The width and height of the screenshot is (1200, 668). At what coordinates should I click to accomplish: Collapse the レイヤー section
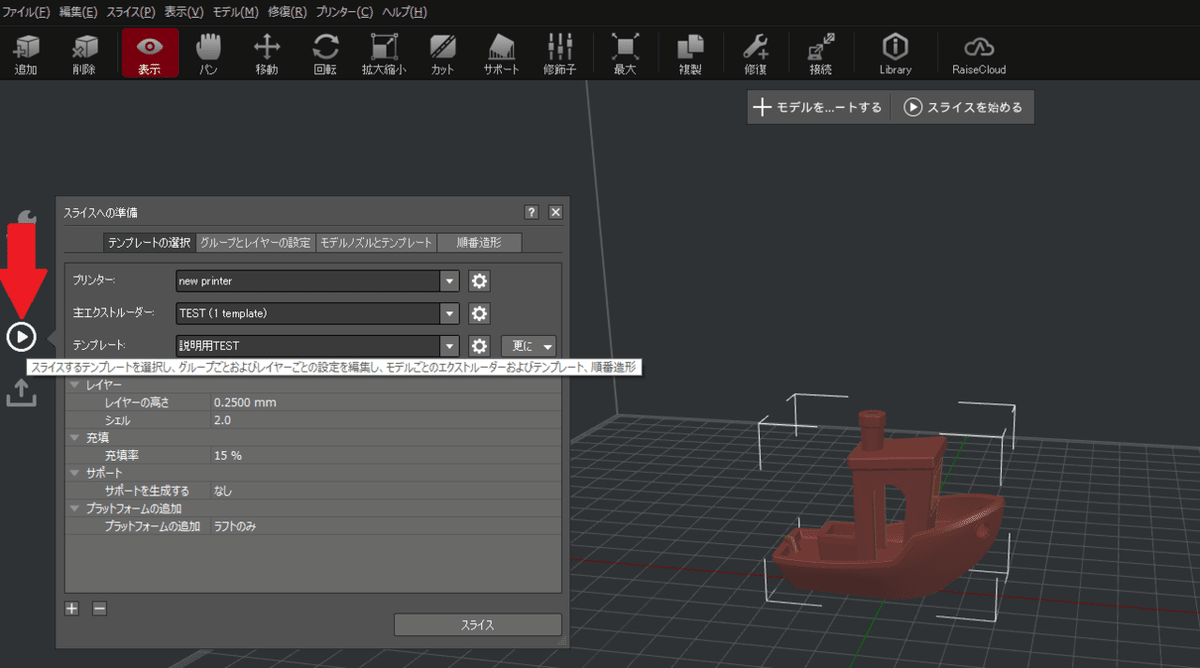(76, 385)
